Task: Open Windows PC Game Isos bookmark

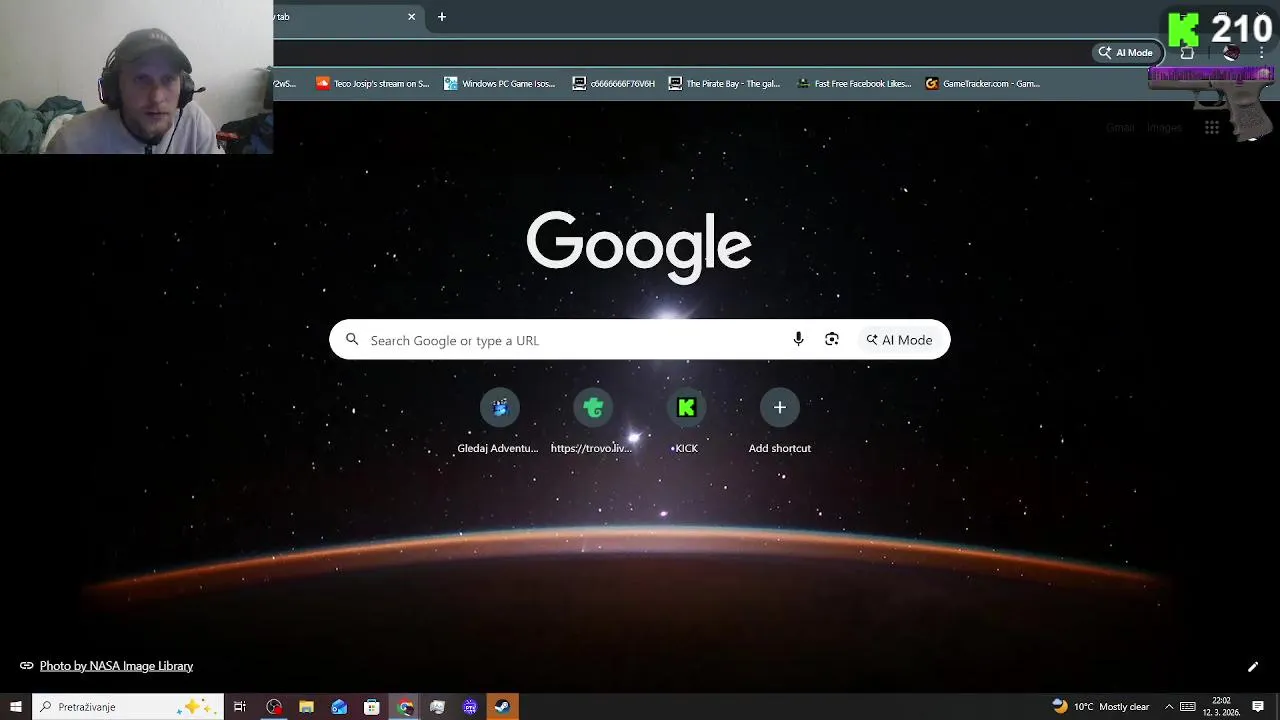Action: 500,84
